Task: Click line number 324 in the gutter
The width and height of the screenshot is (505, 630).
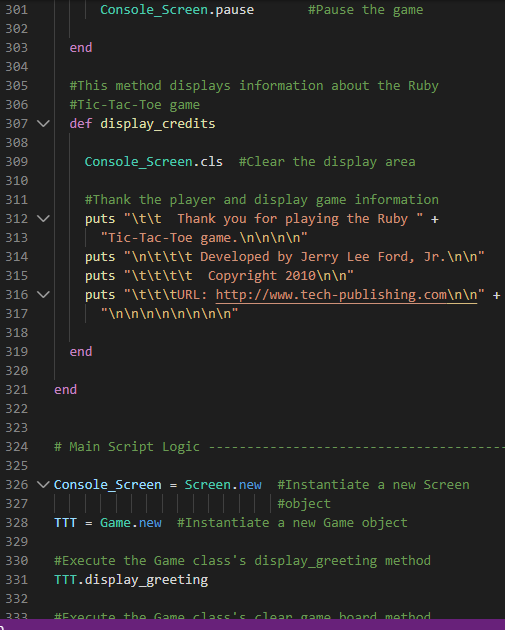Action: (16, 447)
